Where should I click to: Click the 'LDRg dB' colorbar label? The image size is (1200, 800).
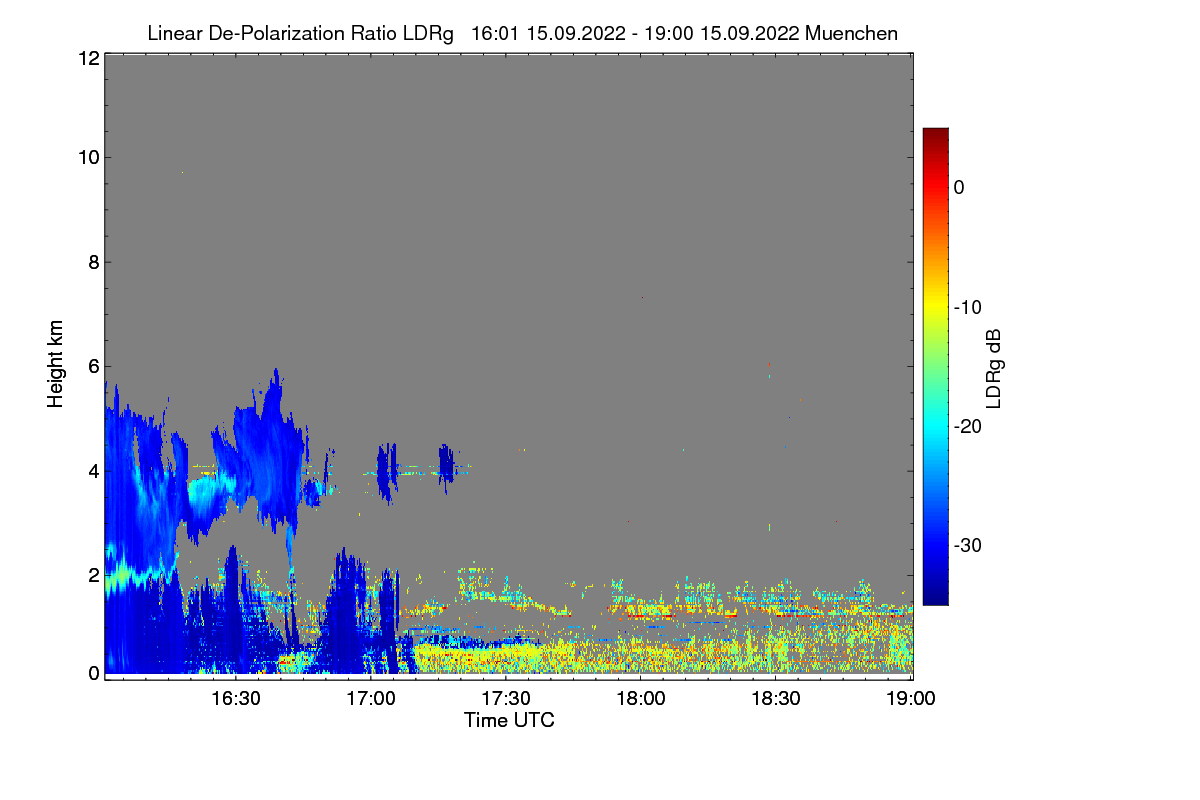point(994,369)
